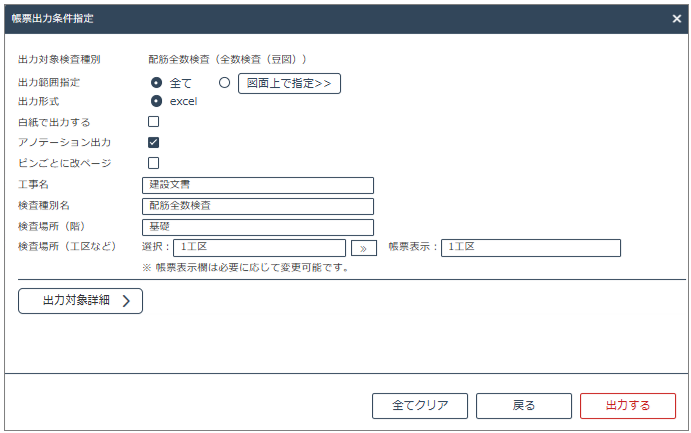This screenshot has width=691, height=433.
Task: Click the red 出力する button
Action: click(628, 406)
